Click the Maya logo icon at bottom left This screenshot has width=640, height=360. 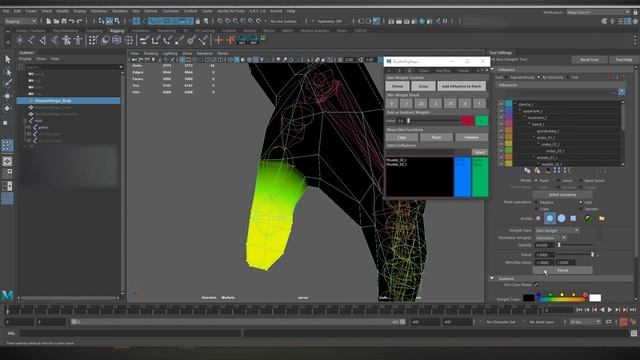click(7, 295)
